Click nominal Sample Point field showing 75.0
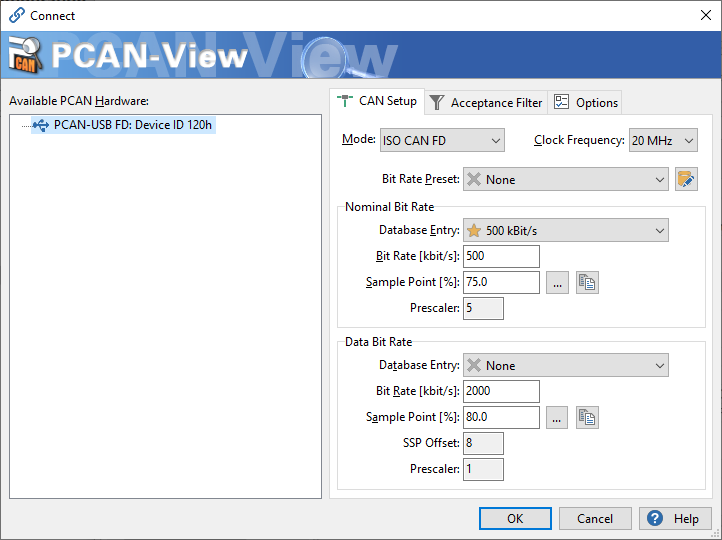Screen dimensions: 722x540 (501, 282)
